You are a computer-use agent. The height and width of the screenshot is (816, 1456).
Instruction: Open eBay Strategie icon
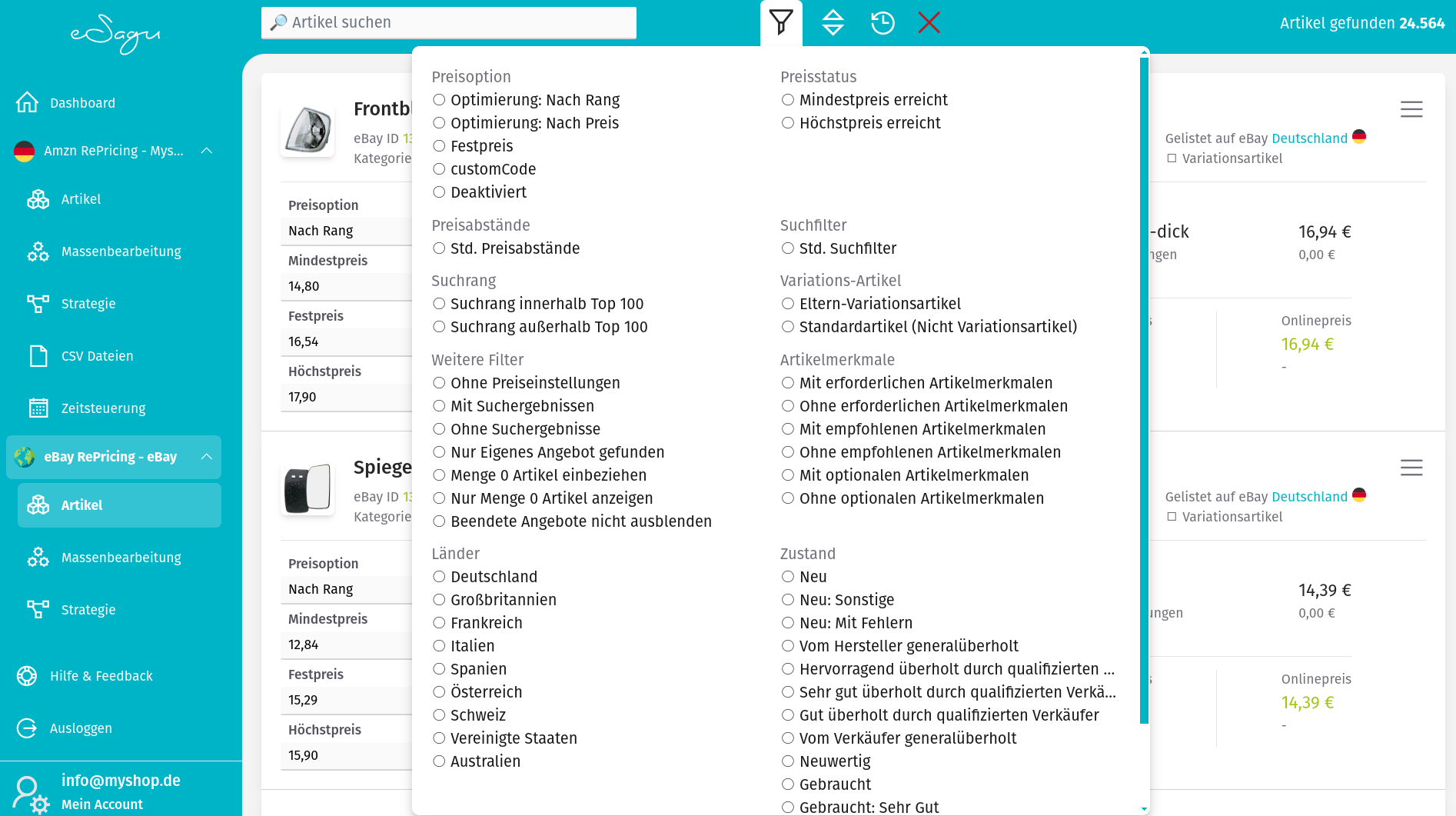tap(38, 610)
